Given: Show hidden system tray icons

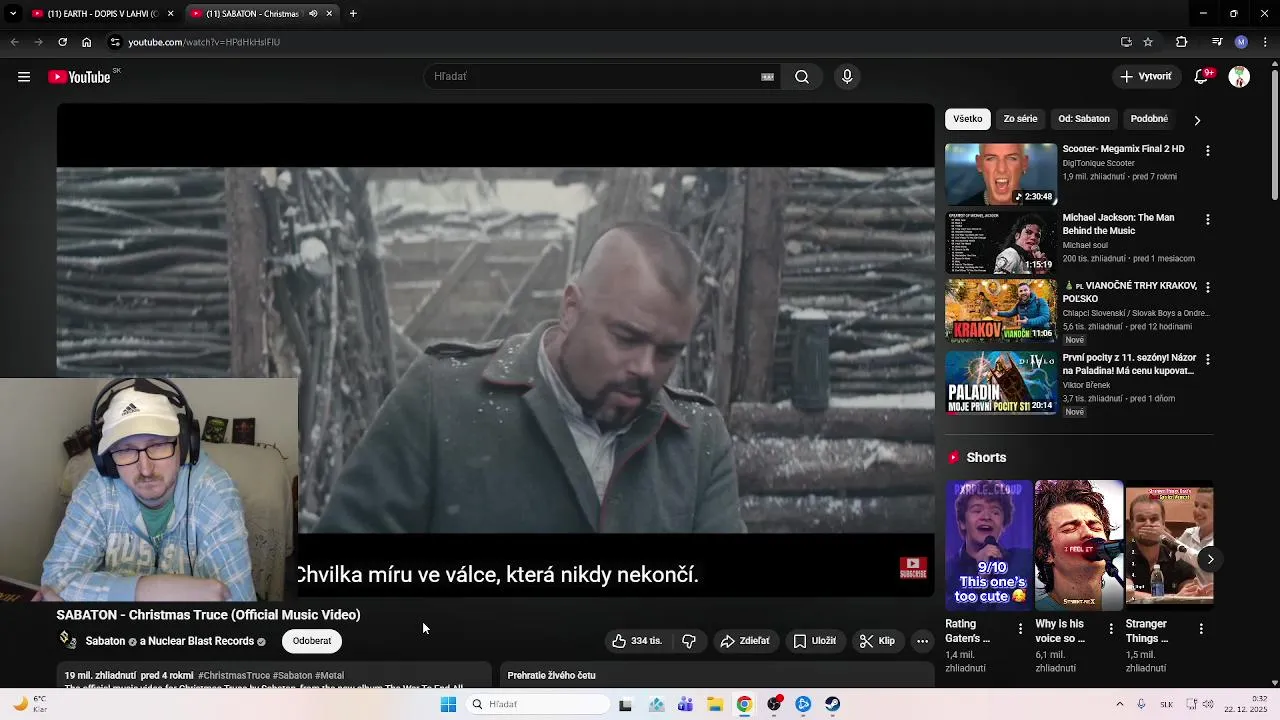Looking at the screenshot, I should [x=1119, y=704].
